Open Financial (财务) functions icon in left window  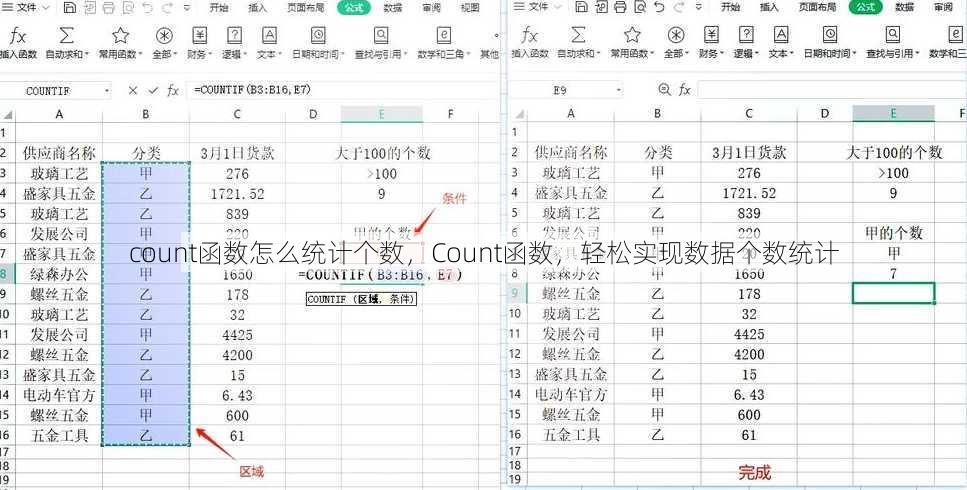point(199,35)
